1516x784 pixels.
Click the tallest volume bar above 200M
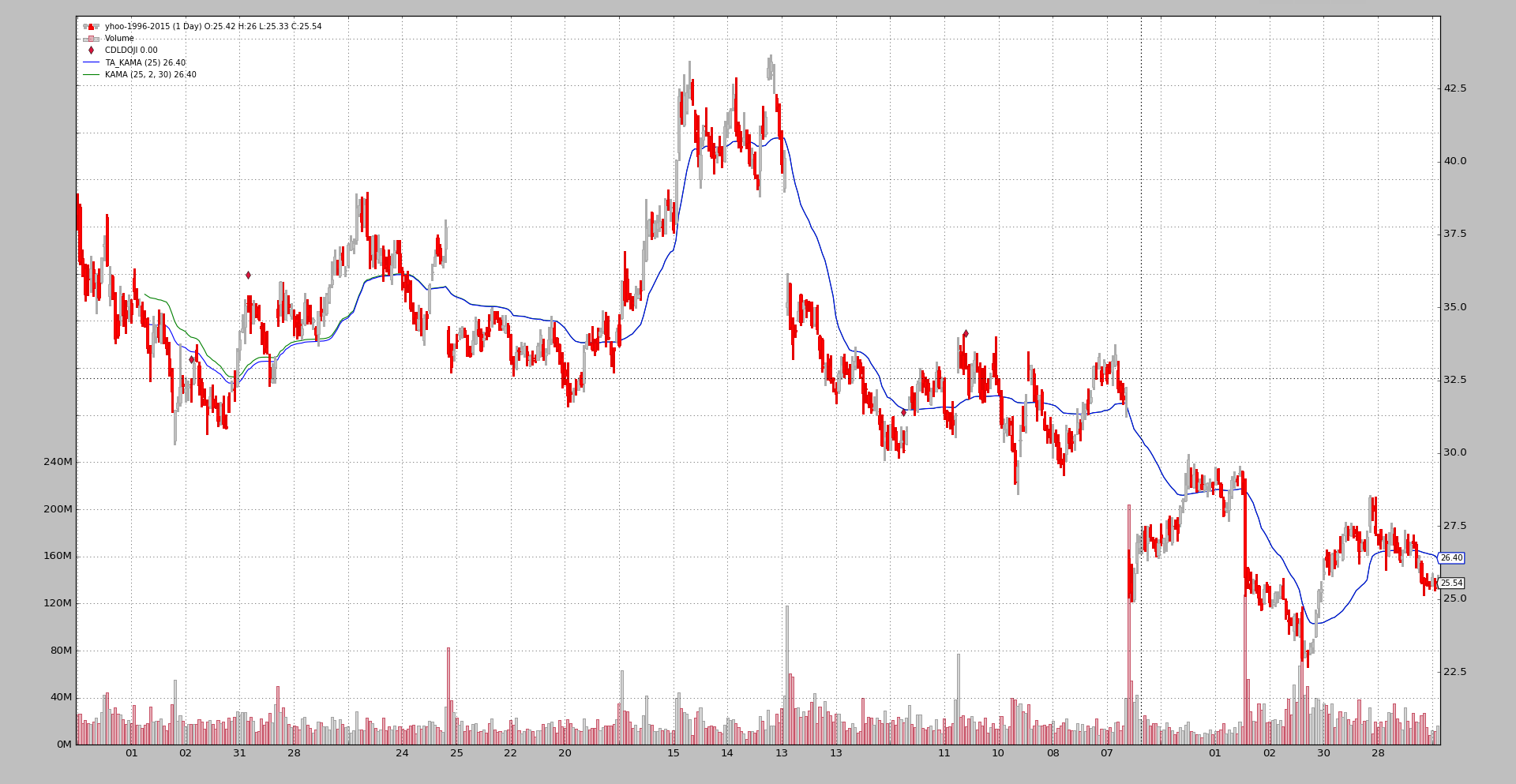pyautogui.click(x=1128, y=624)
